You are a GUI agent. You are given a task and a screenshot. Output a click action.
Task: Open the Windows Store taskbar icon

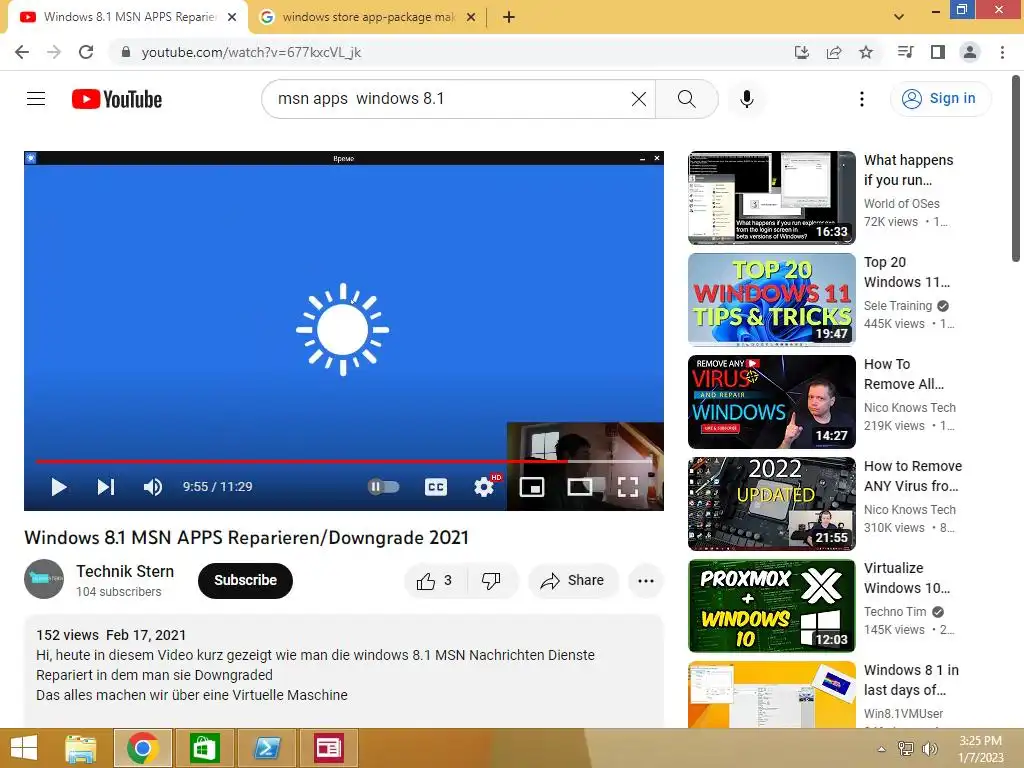click(x=204, y=748)
